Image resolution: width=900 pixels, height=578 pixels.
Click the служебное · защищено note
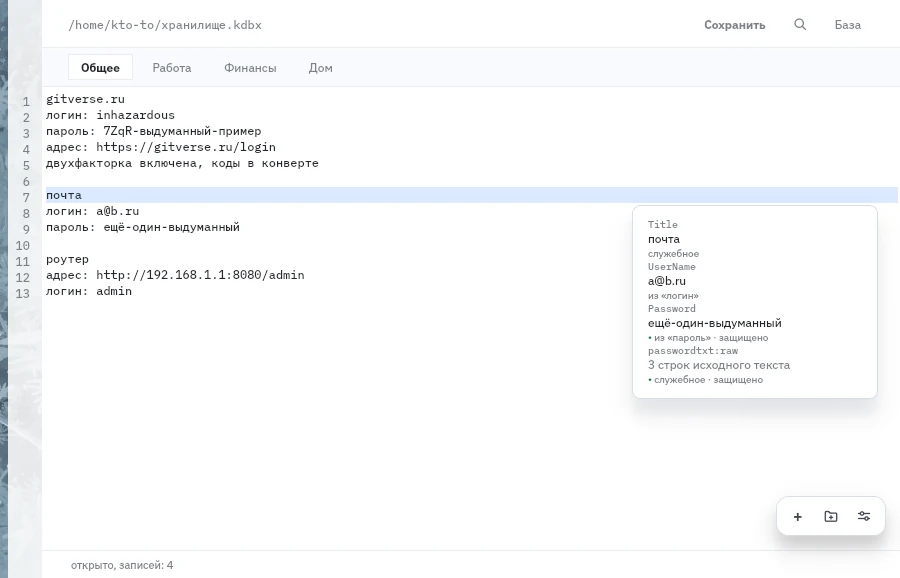coord(705,380)
